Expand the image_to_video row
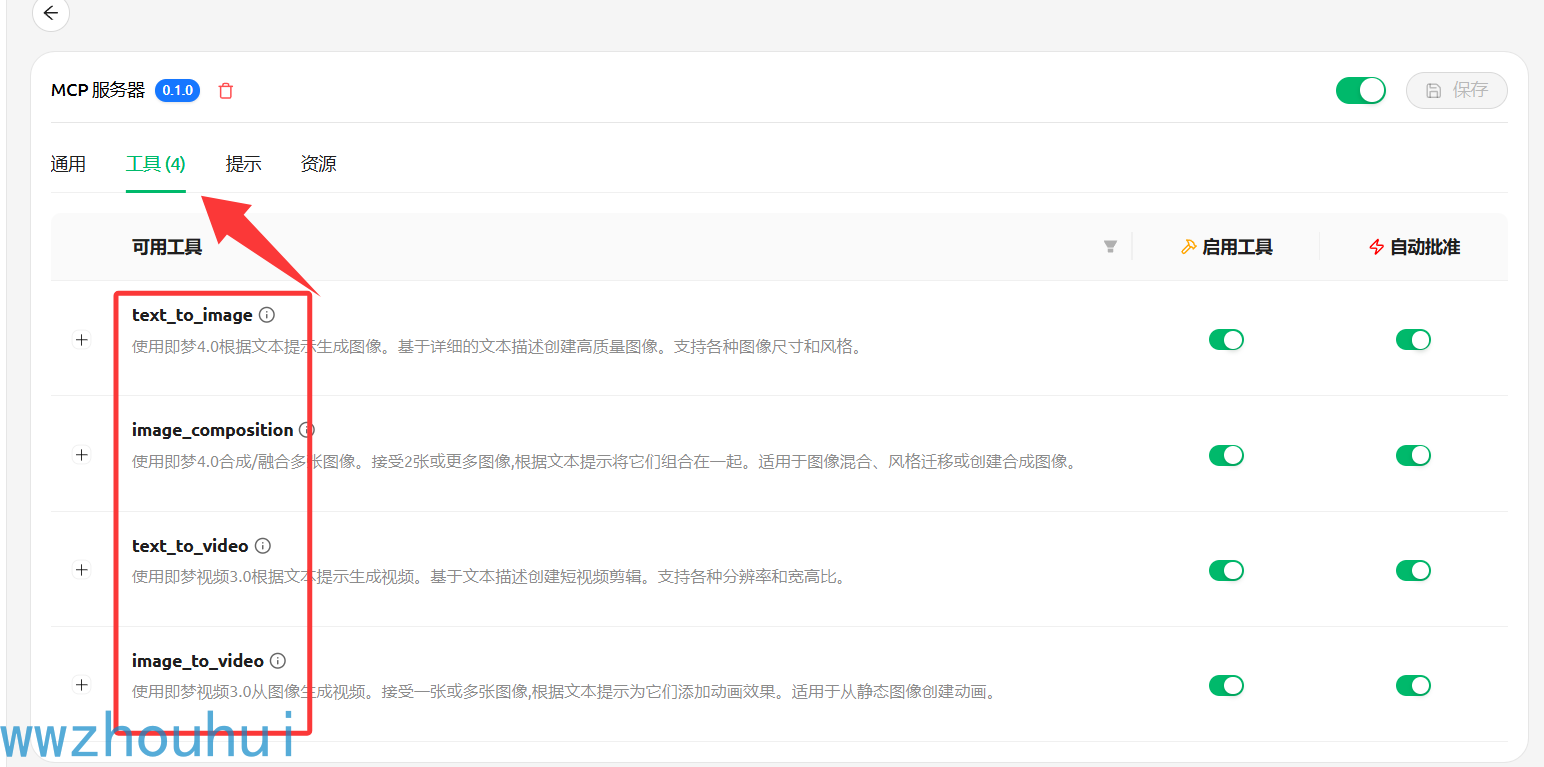1544x767 pixels. click(82, 685)
